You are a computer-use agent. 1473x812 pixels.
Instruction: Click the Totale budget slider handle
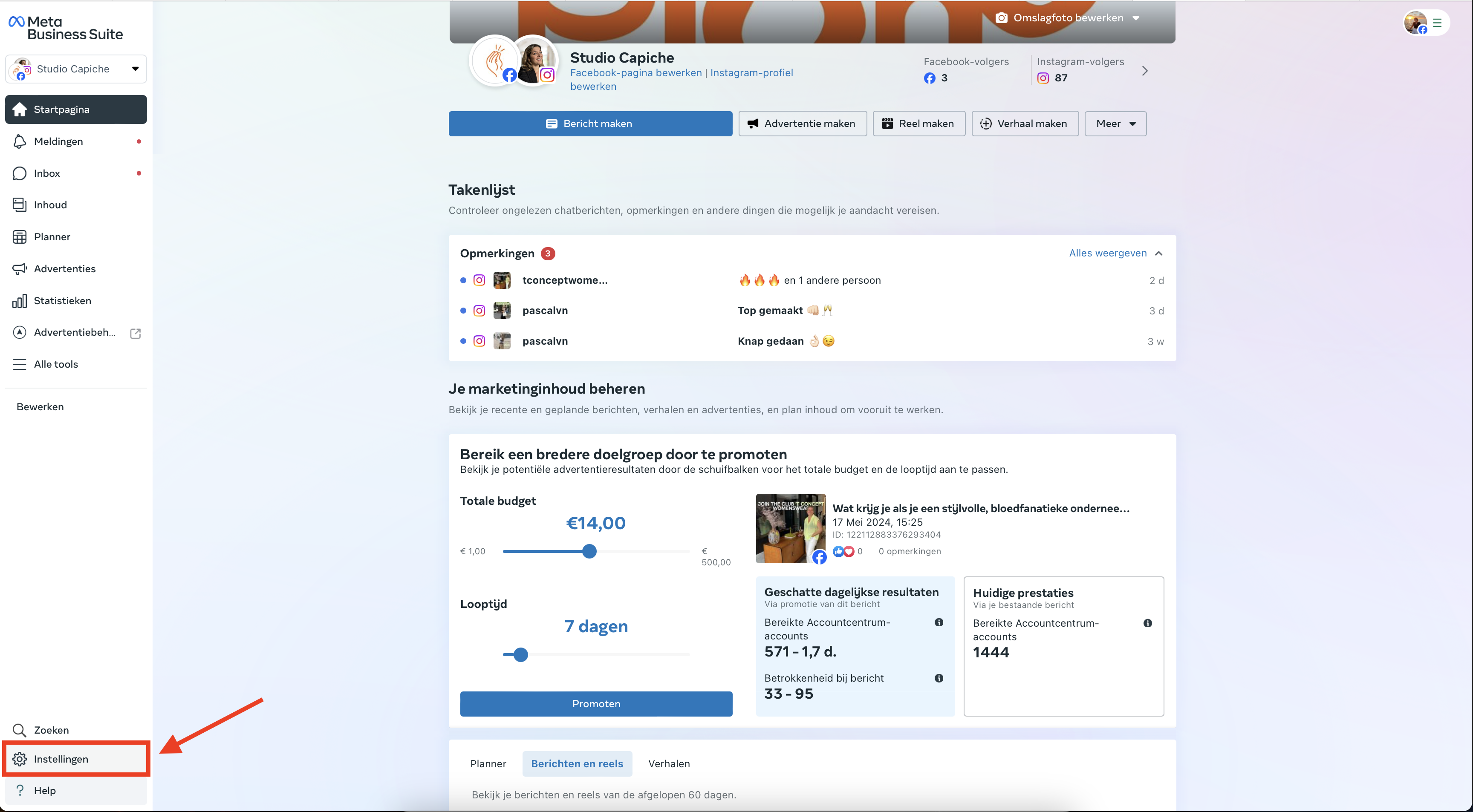[x=589, y=551]
